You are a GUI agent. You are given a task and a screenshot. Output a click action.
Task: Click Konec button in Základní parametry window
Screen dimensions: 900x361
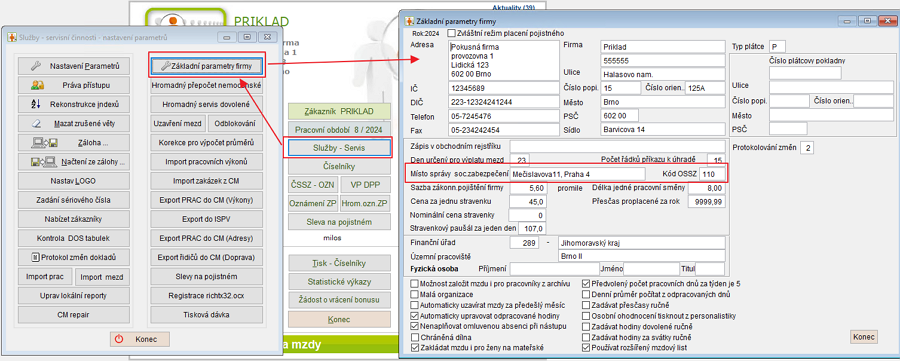(x=863, y=337)
